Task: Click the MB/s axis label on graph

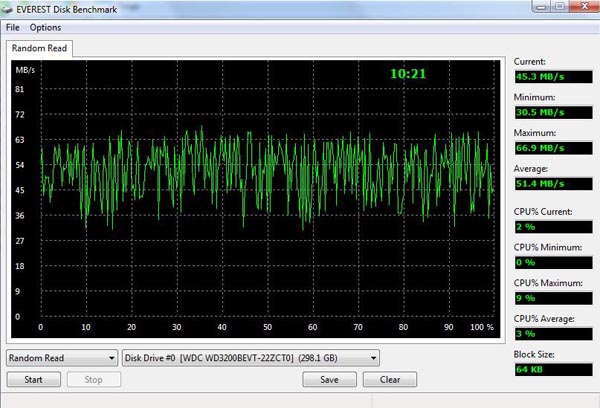Action: [x=25, y=70]
